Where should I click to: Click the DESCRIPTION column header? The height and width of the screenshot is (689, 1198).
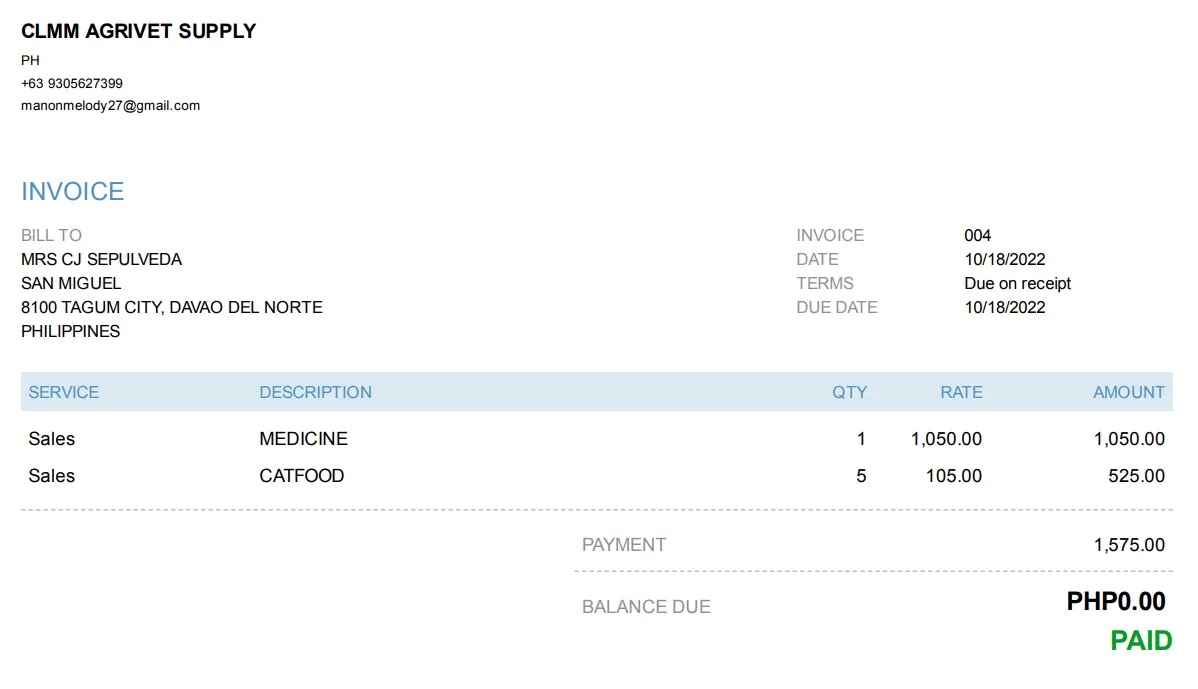pyautogui.click(x=315, y=392)
